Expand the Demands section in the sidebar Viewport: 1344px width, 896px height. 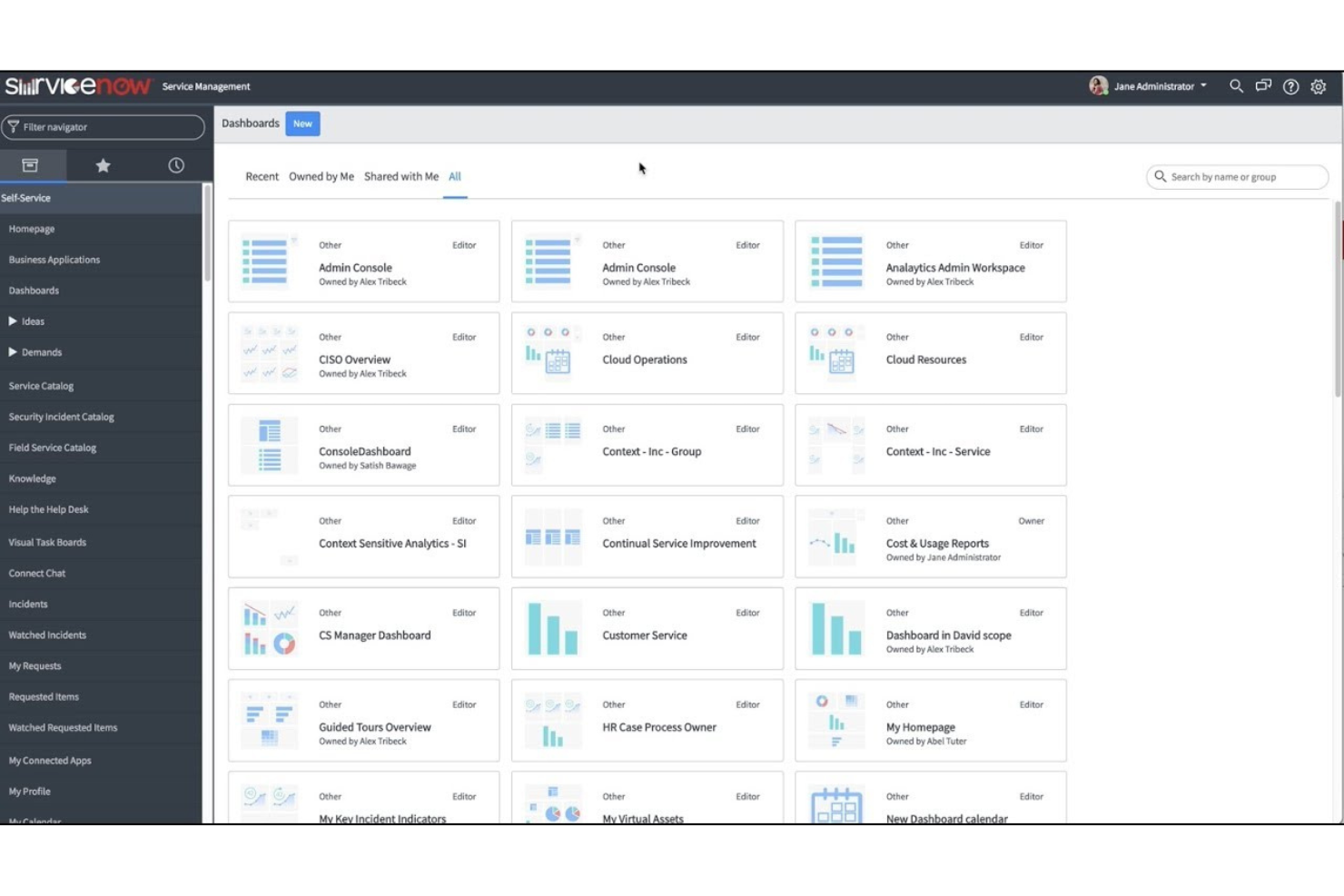pyautogui.click(x=43, y=352)
